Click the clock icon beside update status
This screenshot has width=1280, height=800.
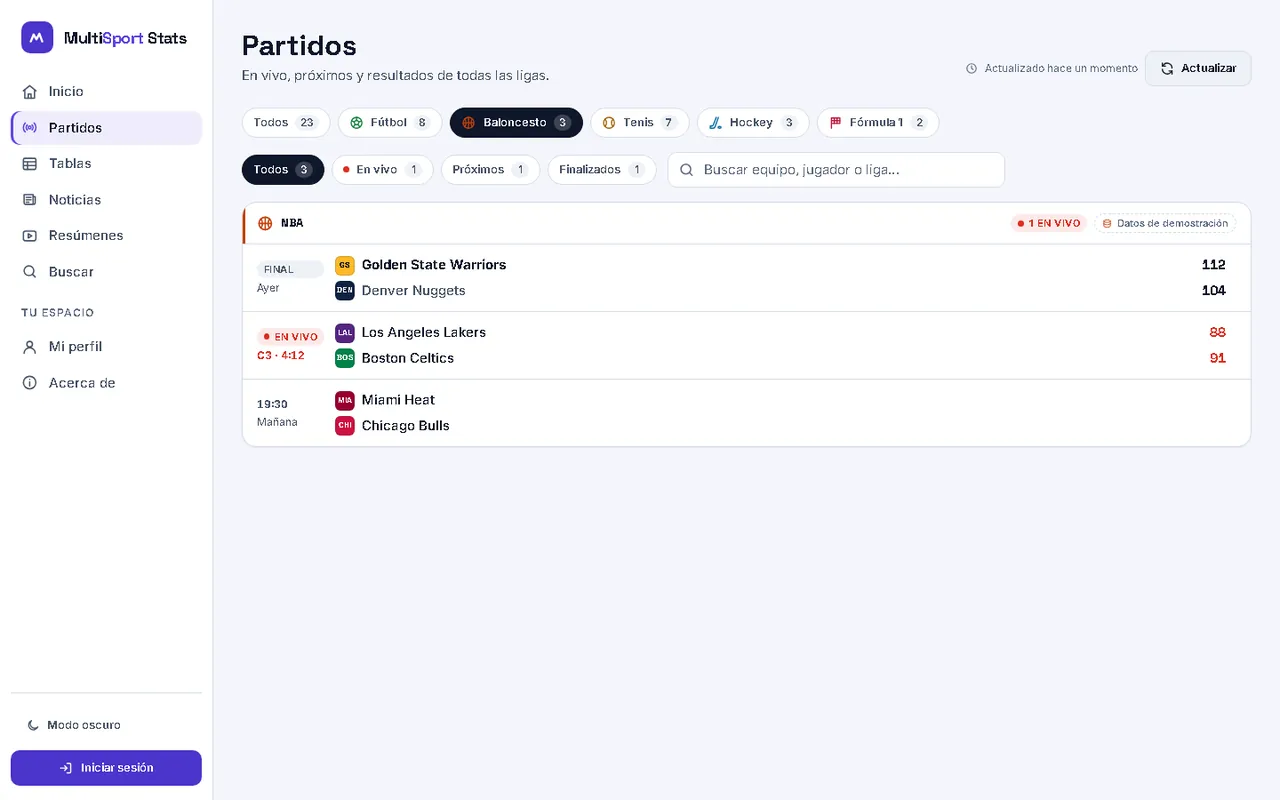point(971,68)
